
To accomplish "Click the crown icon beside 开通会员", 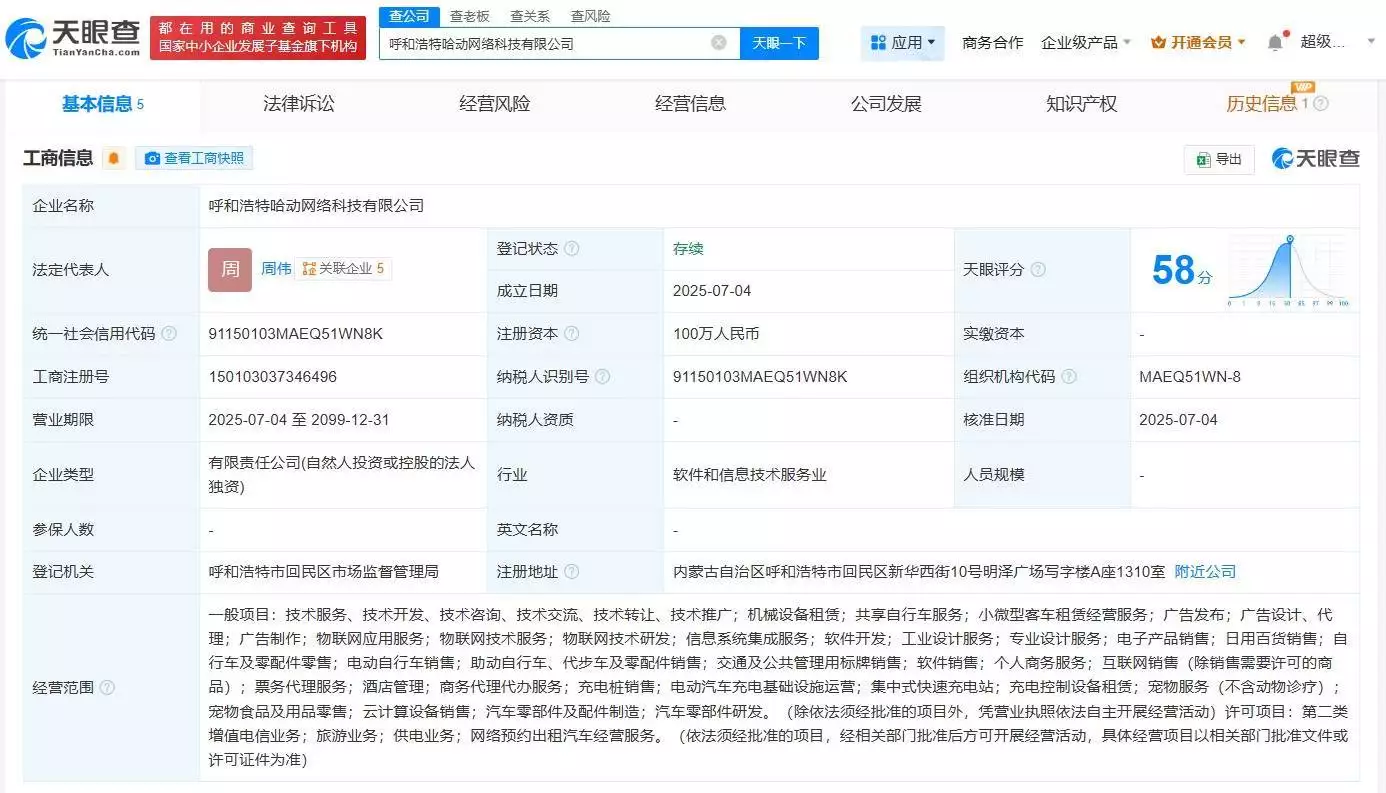I will (1160, 42).
